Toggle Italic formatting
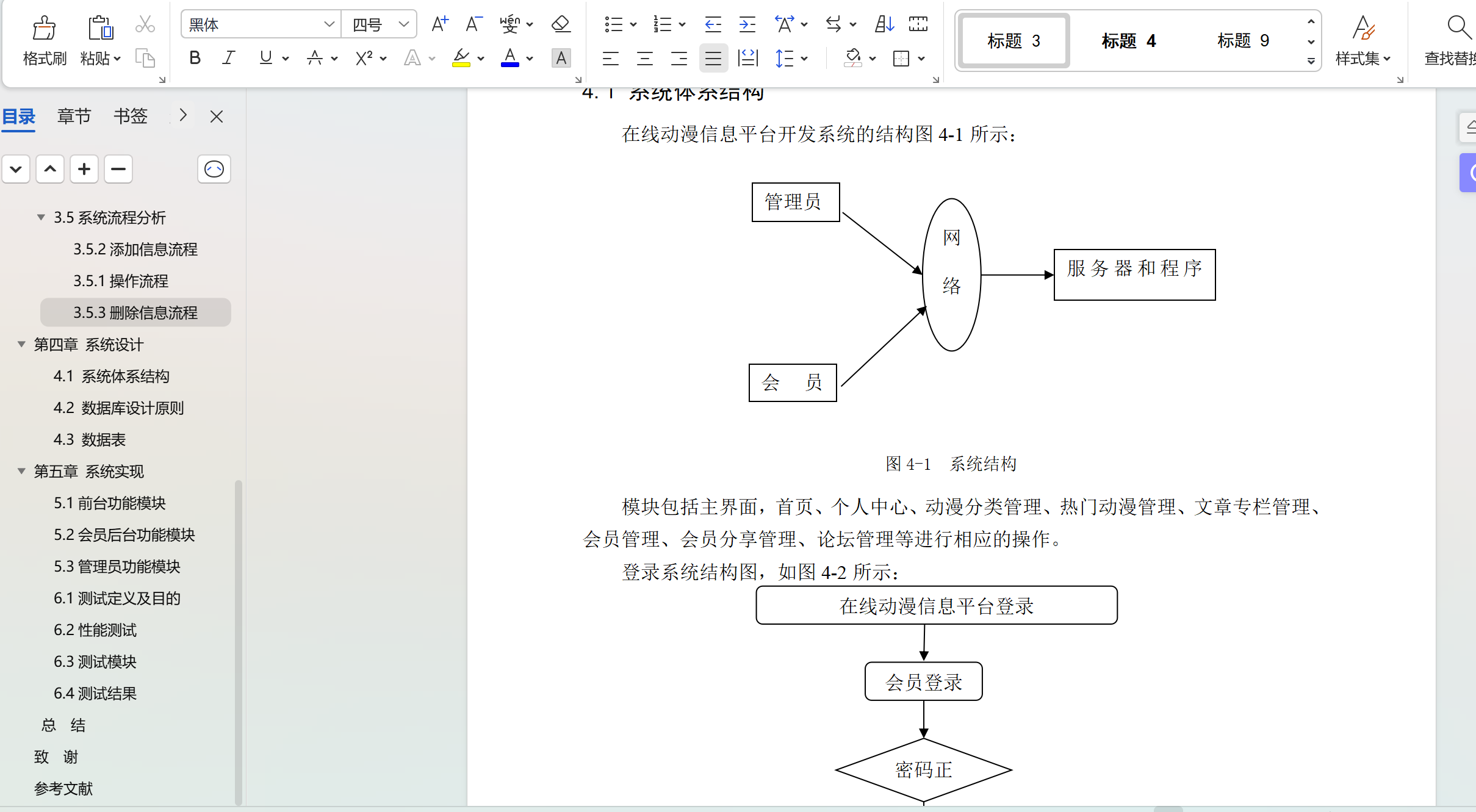 click(x=229, y=59)
